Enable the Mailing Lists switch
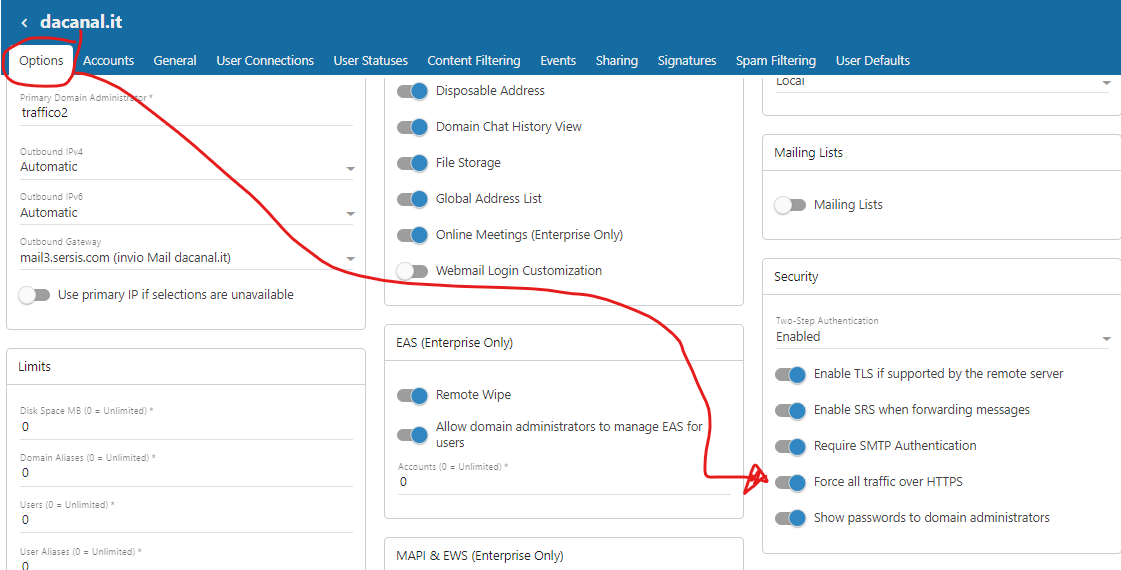Image resolution: width=1121 pixels, height=570 pixels. coord(790,205)
